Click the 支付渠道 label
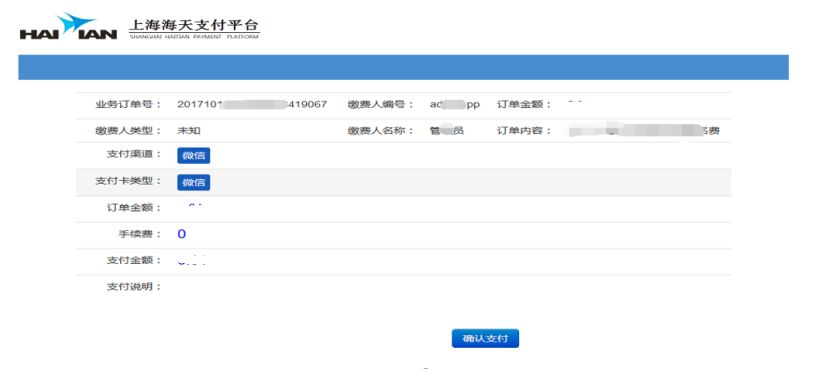Viewport: 832px width, 376px height. [134, 154]
